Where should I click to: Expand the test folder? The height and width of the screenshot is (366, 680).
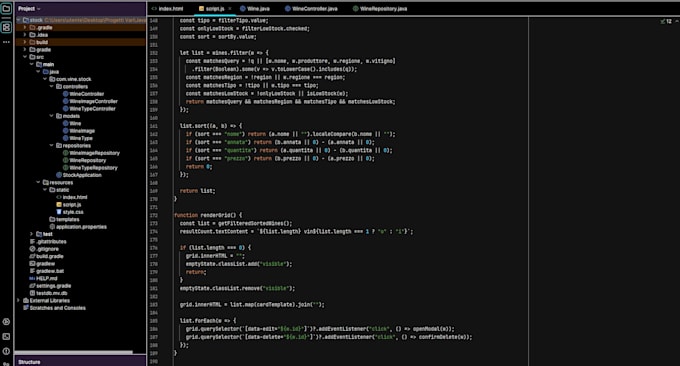pos(31,234)
